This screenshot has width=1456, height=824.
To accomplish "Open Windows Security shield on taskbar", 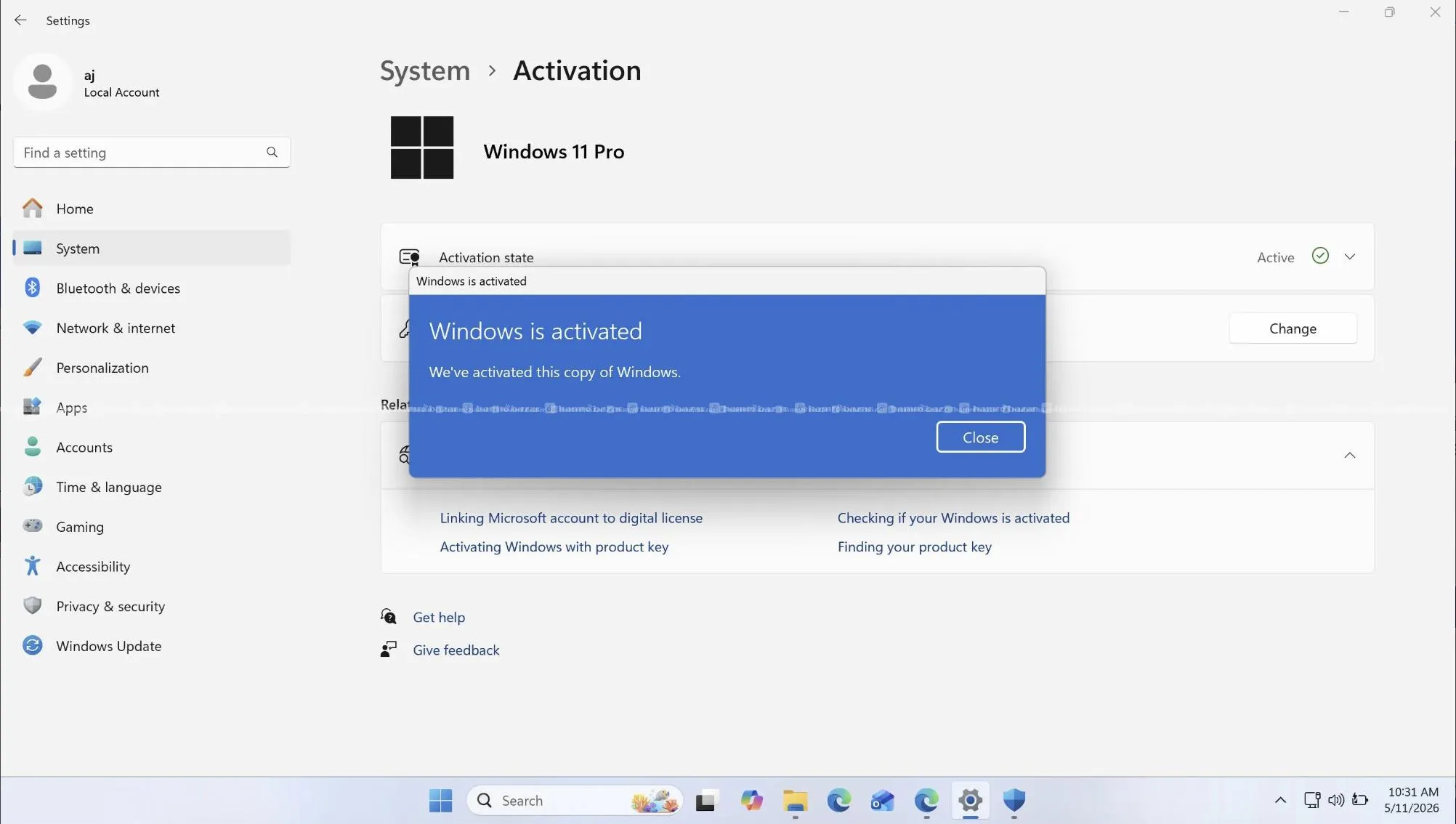I will pyautogui.click(x=1014, y=801).
